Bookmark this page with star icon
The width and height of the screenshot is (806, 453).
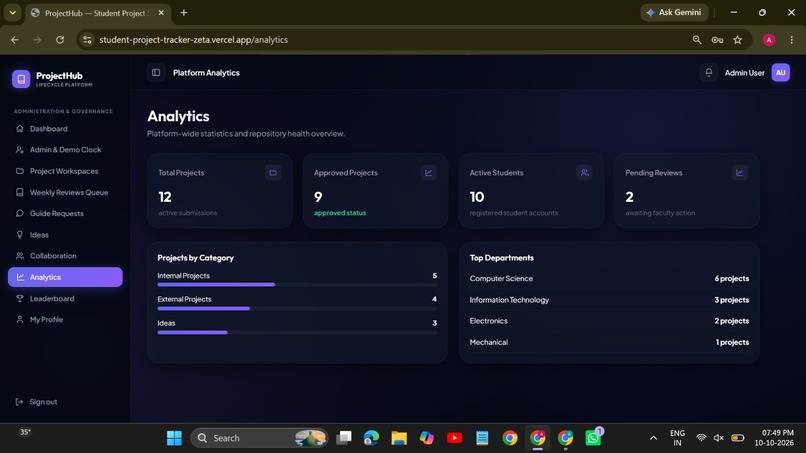(738, 40)
